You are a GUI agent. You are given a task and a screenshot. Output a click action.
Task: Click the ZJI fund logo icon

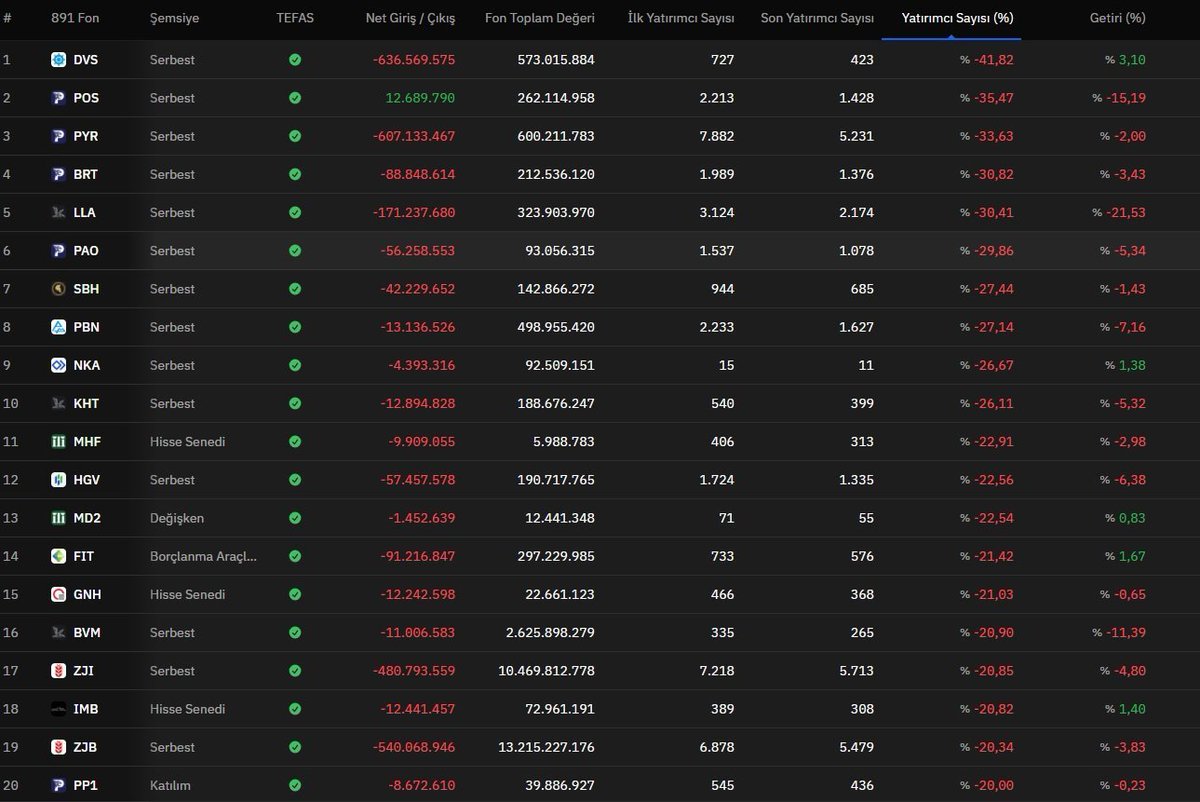point(58,671)
